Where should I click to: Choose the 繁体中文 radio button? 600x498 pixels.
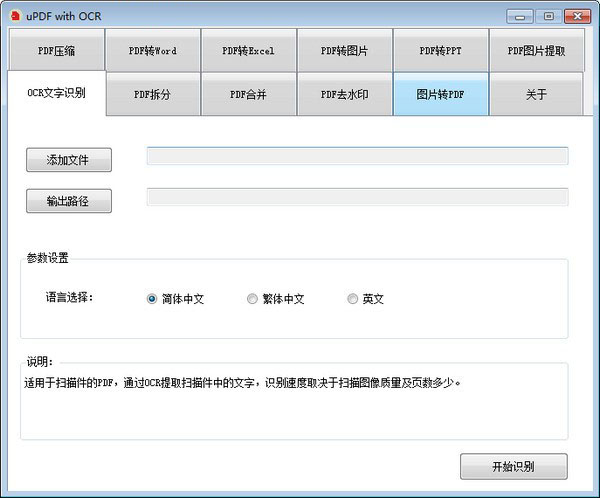coord(252,299)
